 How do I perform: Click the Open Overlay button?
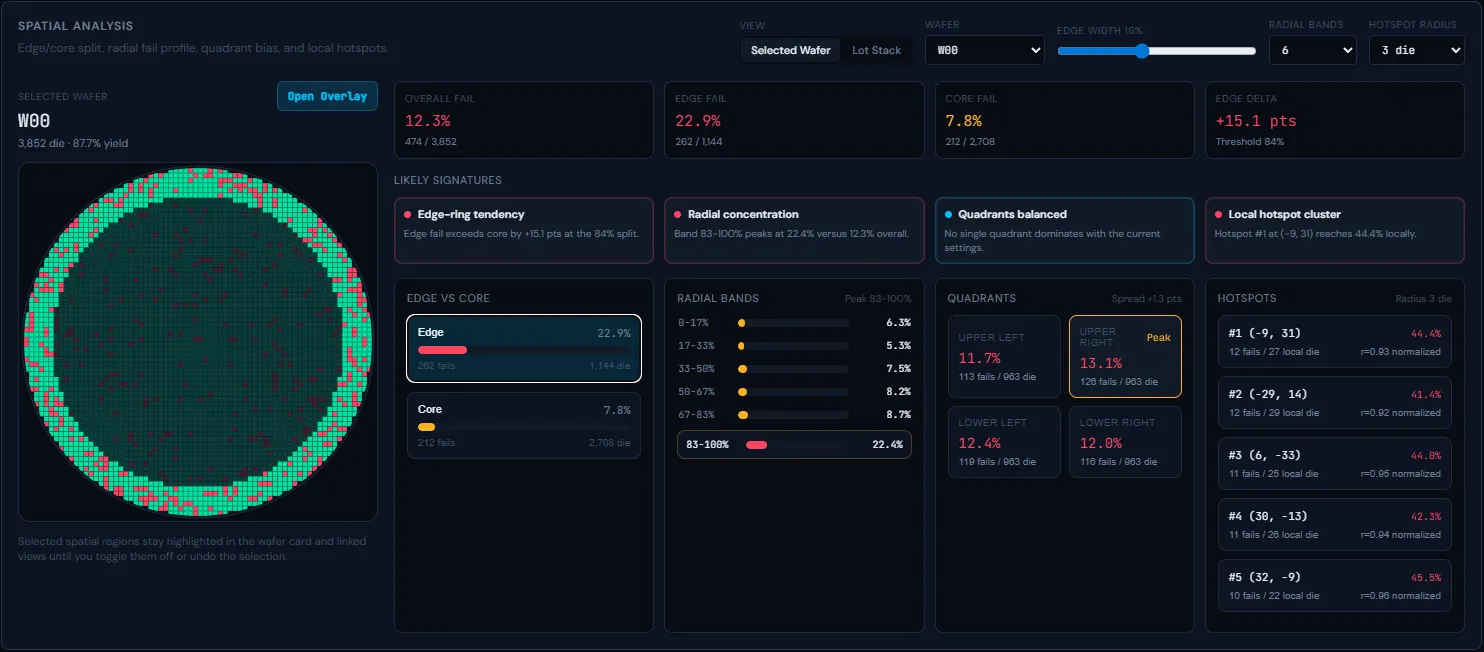[327, 96]
